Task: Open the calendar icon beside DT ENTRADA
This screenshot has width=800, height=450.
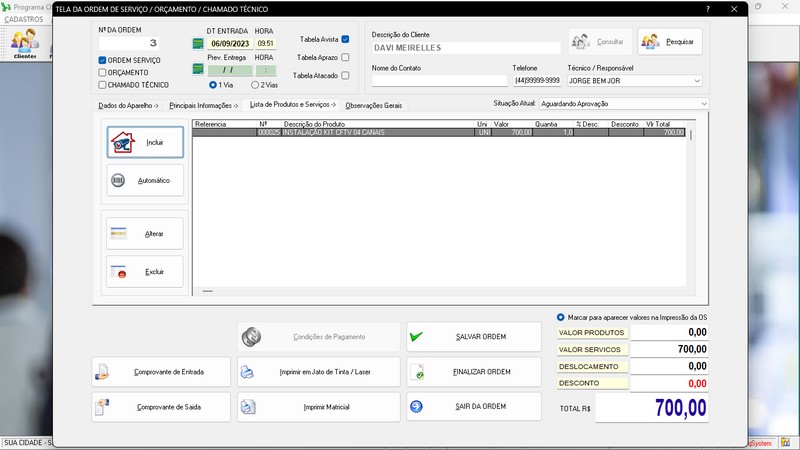Action: 198,44
